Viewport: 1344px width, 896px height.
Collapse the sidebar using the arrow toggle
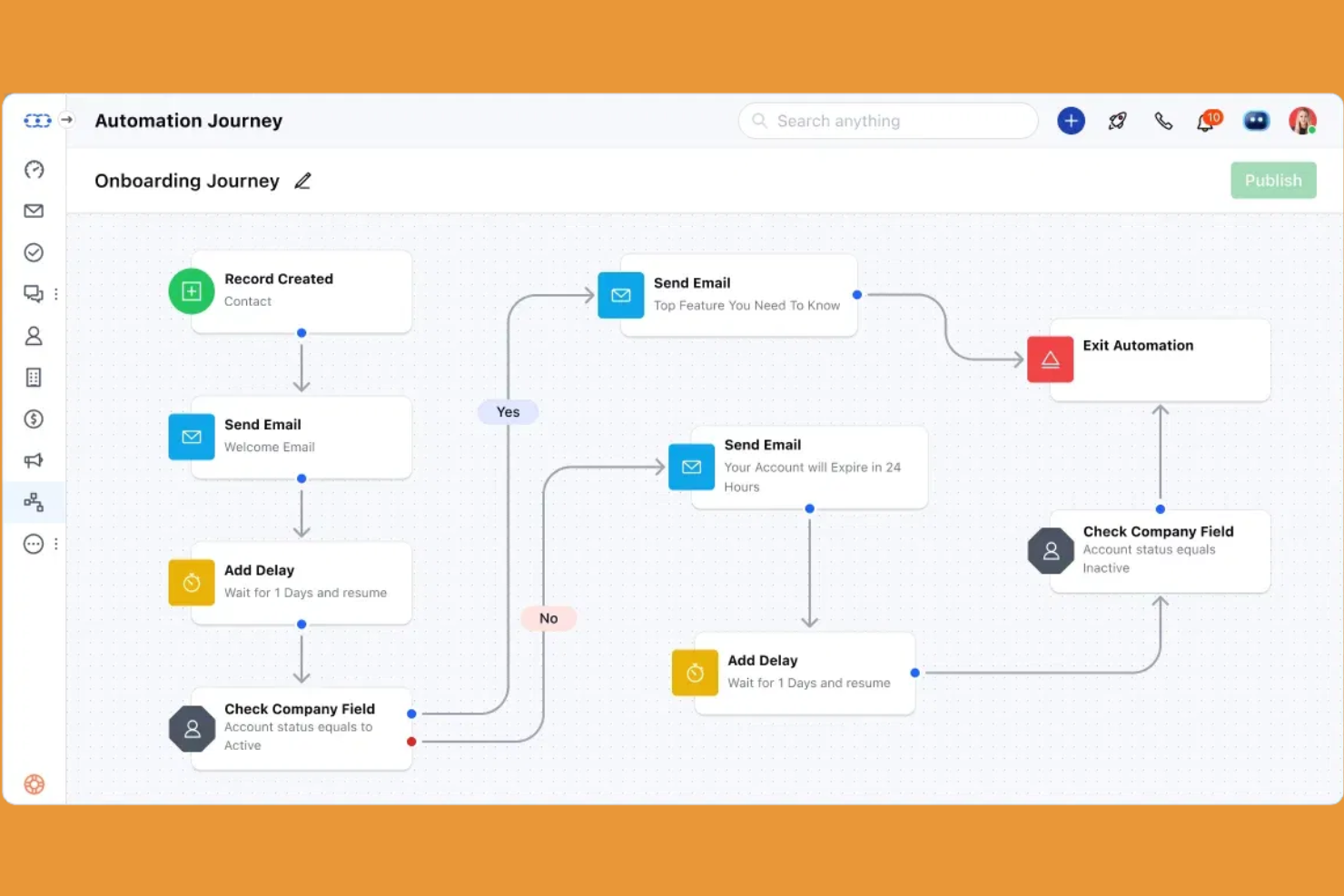[x=66, y=119]
